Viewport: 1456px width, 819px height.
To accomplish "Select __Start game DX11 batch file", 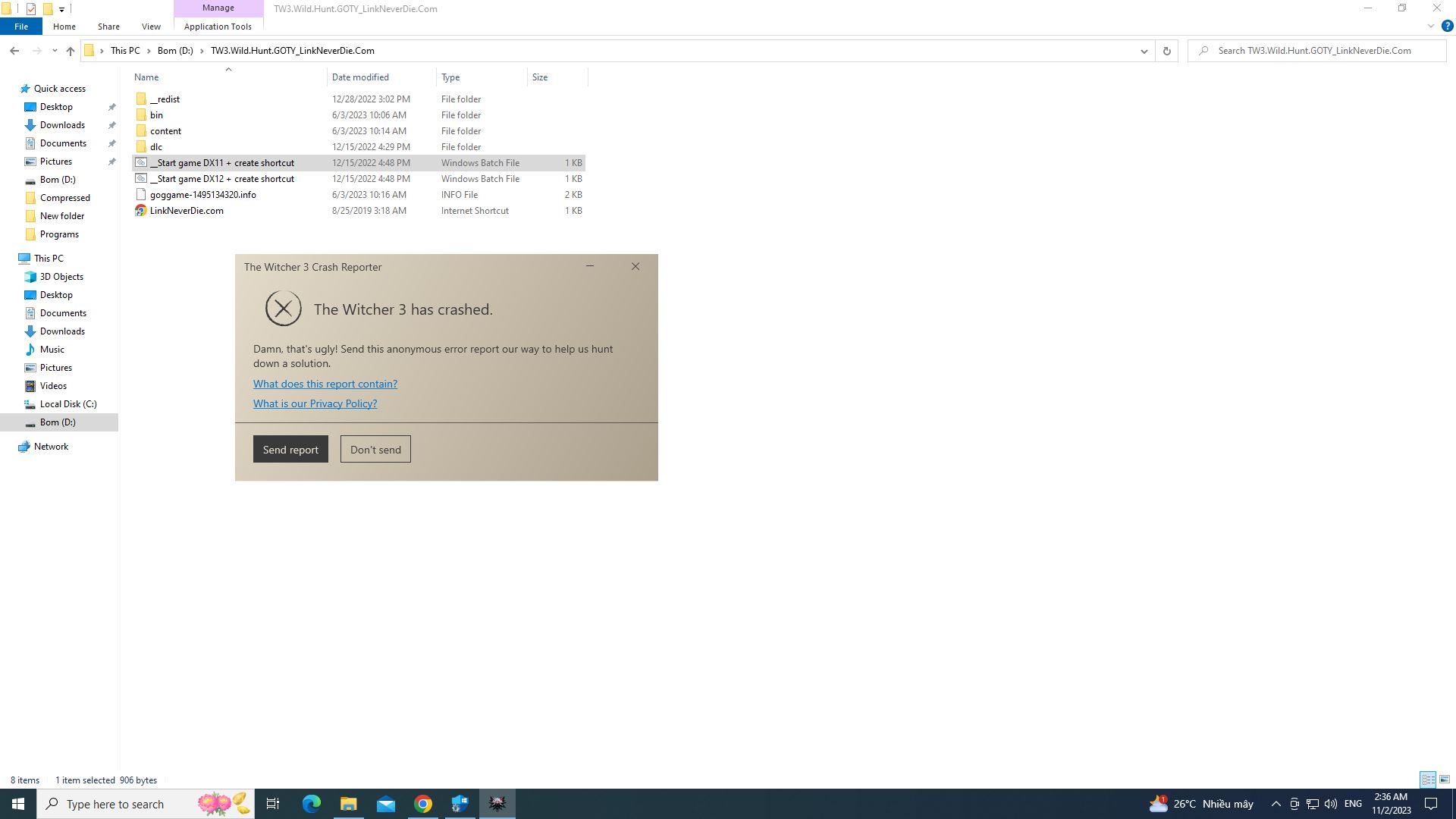I will click(x=222, y=162).
